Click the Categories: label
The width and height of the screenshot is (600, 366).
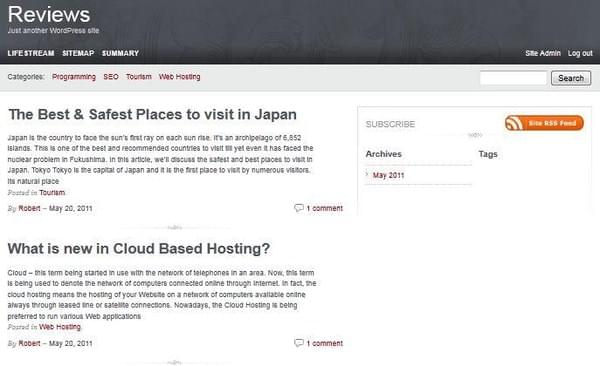26,77
